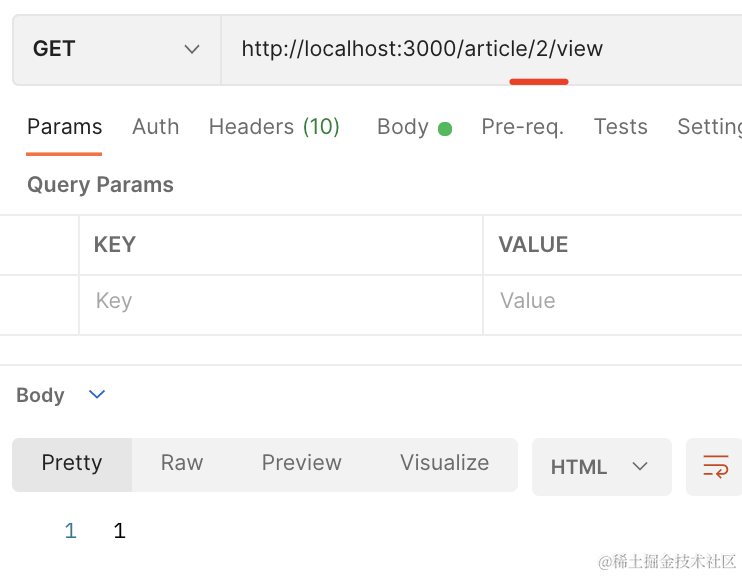Open the Visualize response view

pos(444,463)
